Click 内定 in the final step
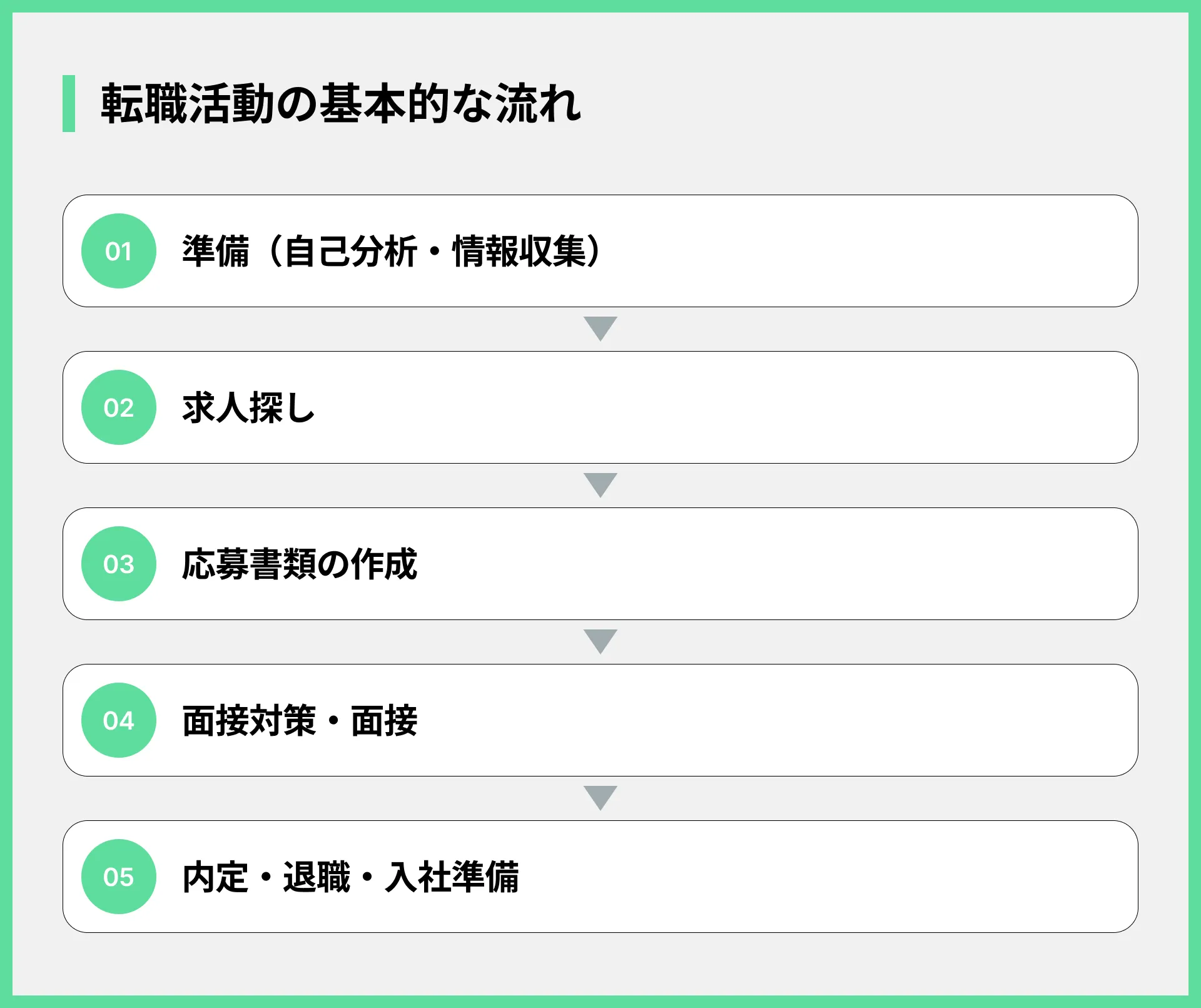 [215, 877]
